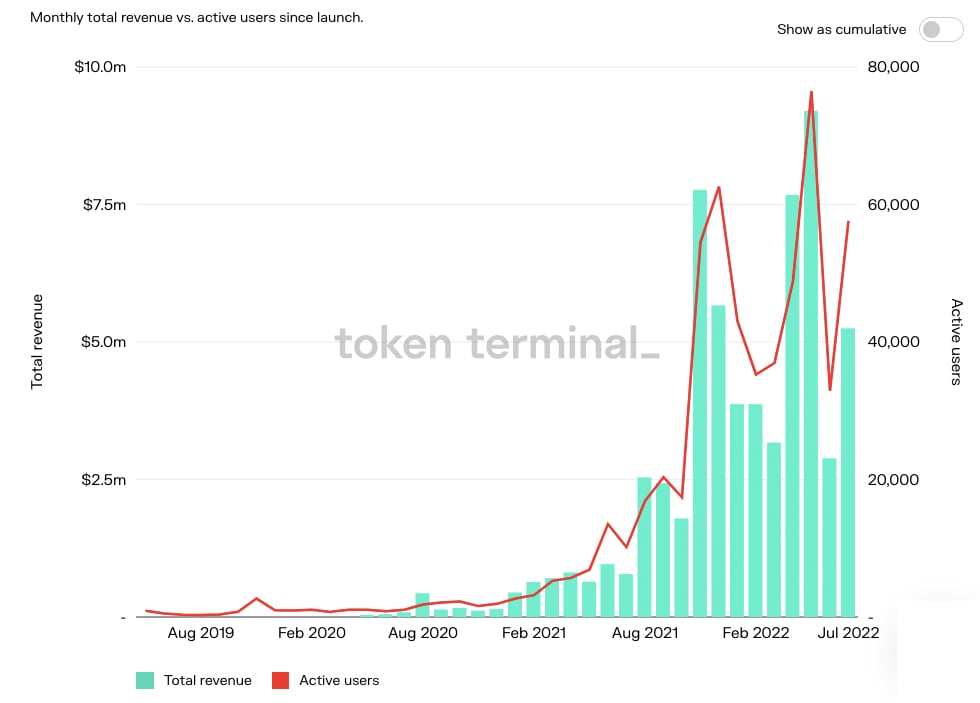Click the small revenue bar above Aug 2020
This screenshot has height=703, width=980.
point(423,605)
